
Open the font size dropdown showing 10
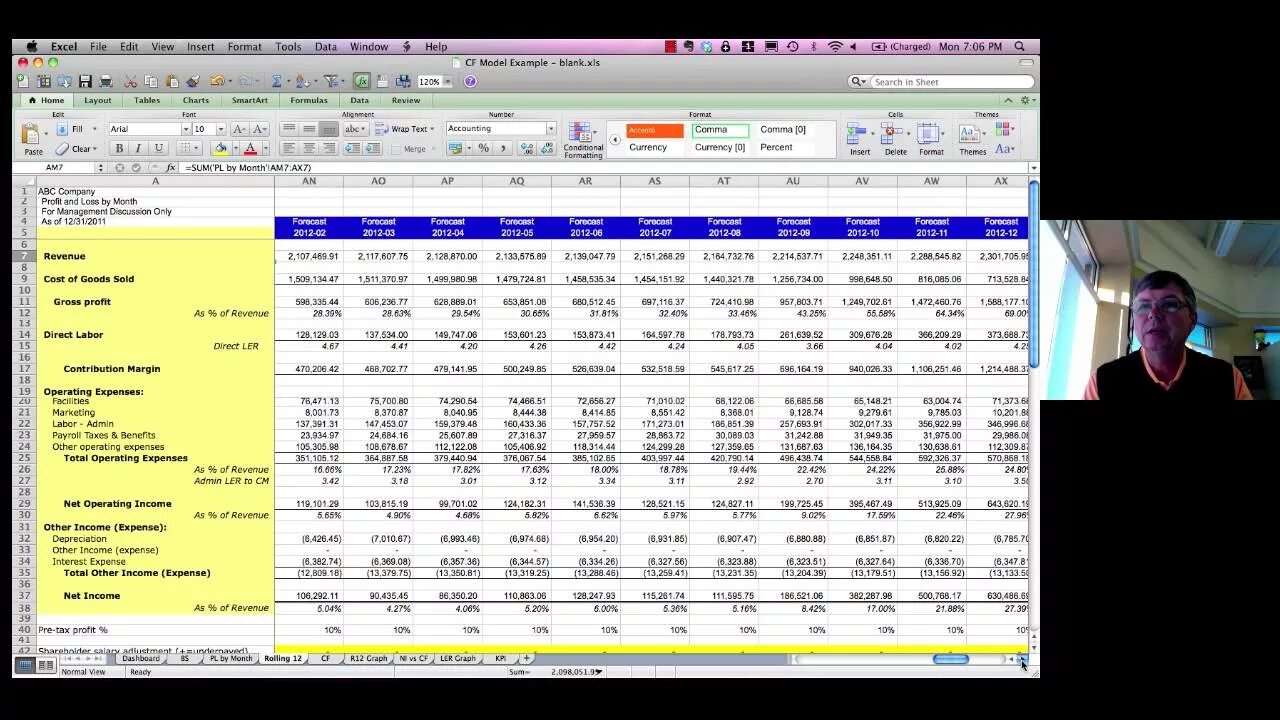220,129
